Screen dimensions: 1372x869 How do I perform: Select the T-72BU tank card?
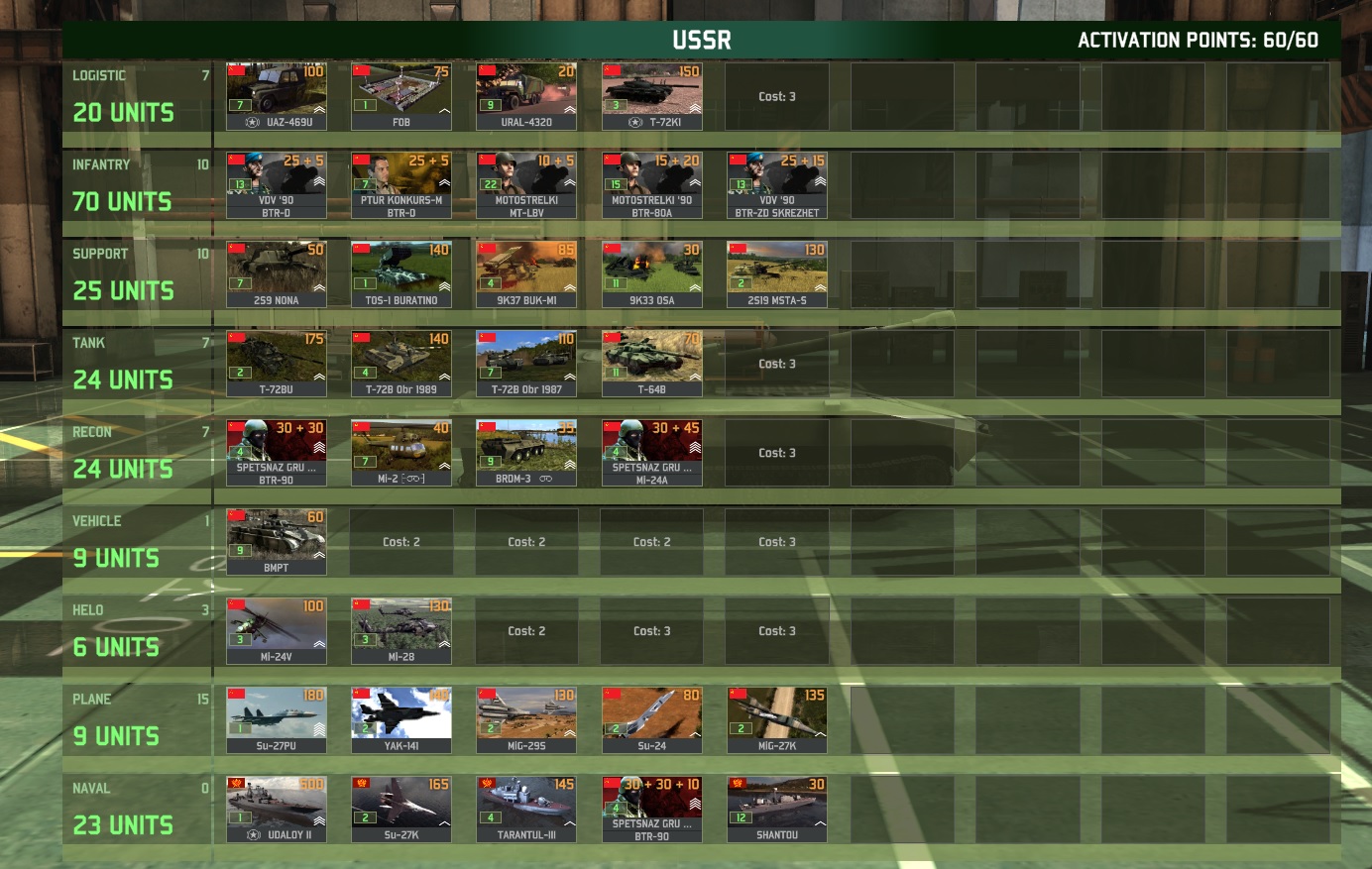coord(276,362)
